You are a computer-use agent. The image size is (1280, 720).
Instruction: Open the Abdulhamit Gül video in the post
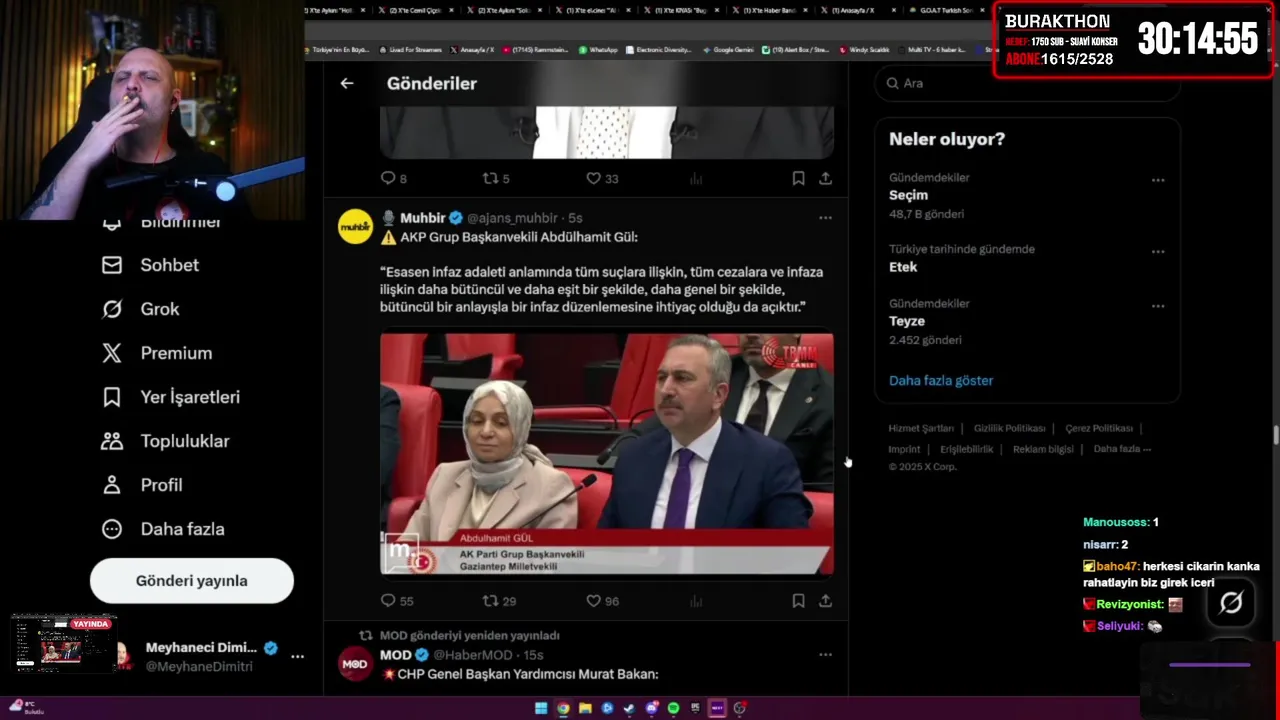coord(606,455)
